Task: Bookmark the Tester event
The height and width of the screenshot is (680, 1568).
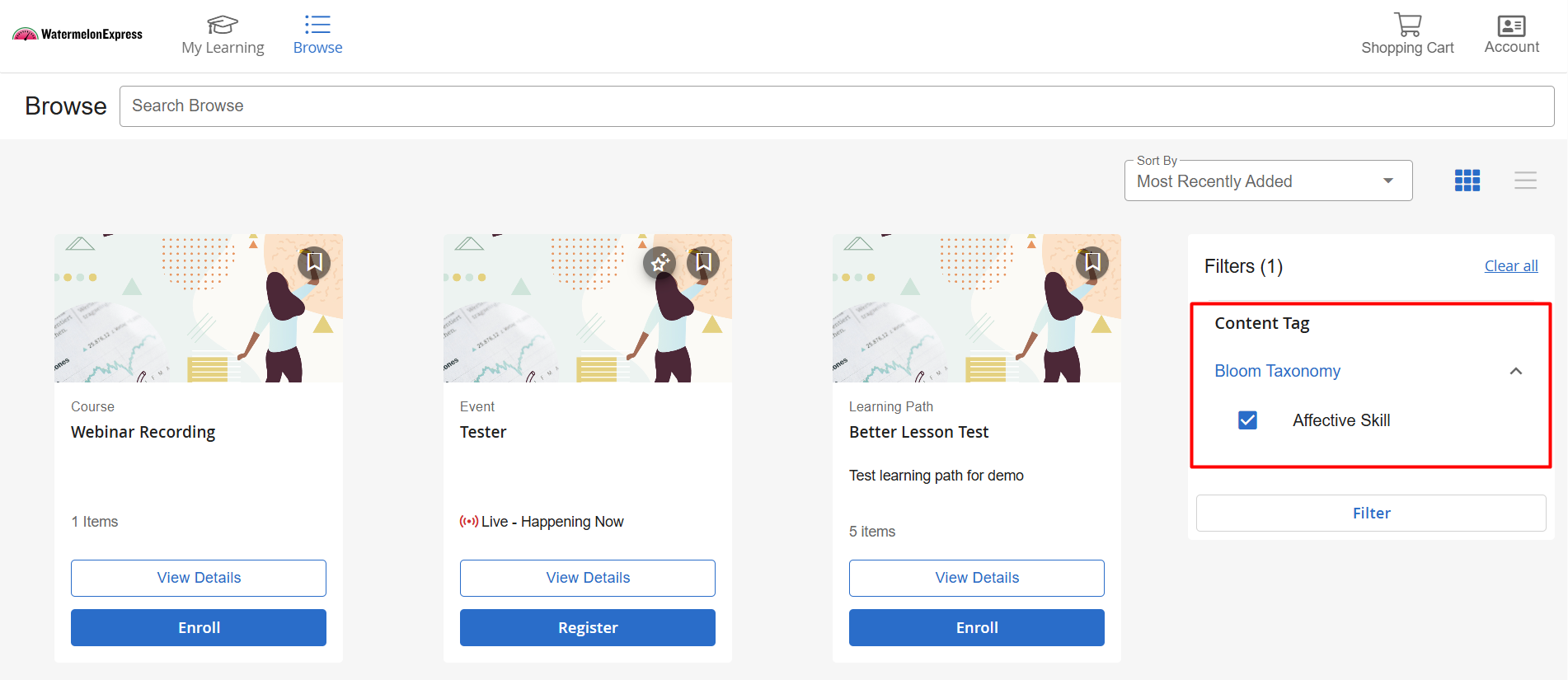Action: [x=703, y=263]
